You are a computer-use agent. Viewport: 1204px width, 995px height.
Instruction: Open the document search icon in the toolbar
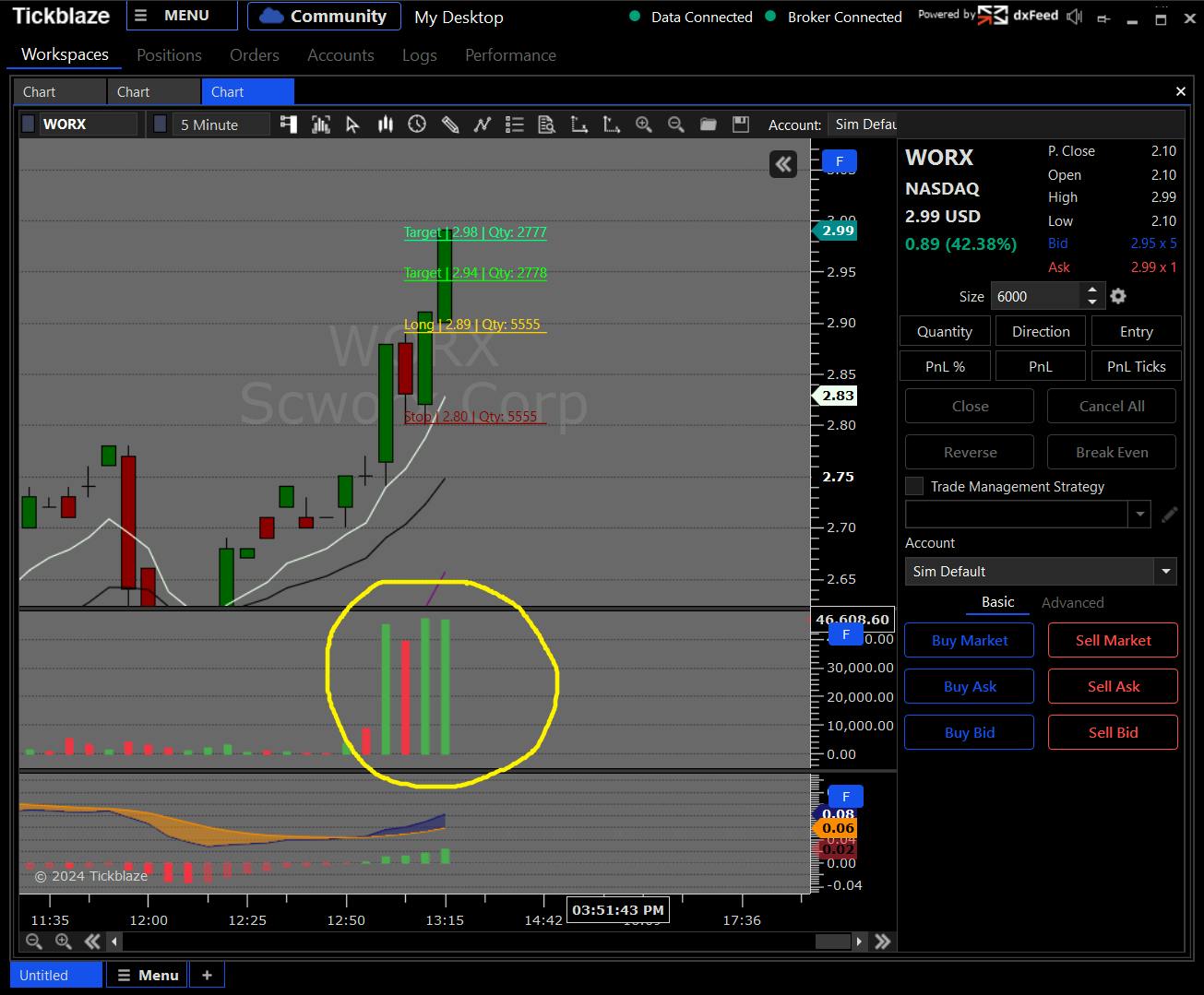click(x=546, y=124)
